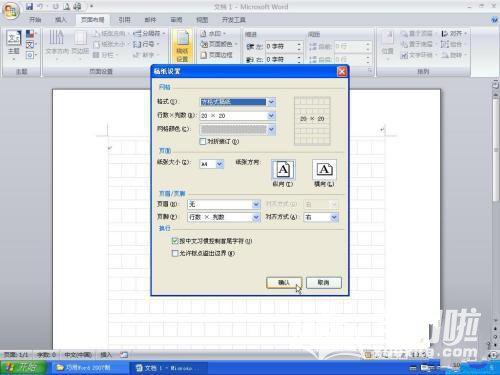Open theme fonts icon beside 主题
Screen dimensions: 500x375
coord(30,44)
